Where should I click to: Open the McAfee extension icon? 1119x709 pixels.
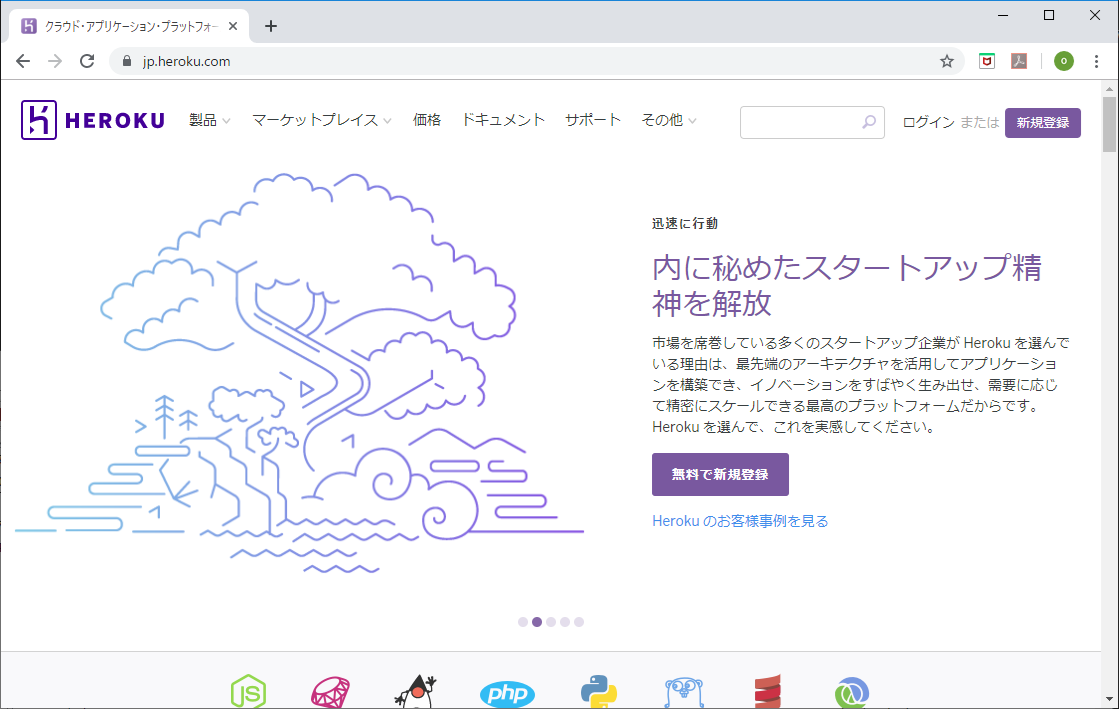(x=986, y=61)
